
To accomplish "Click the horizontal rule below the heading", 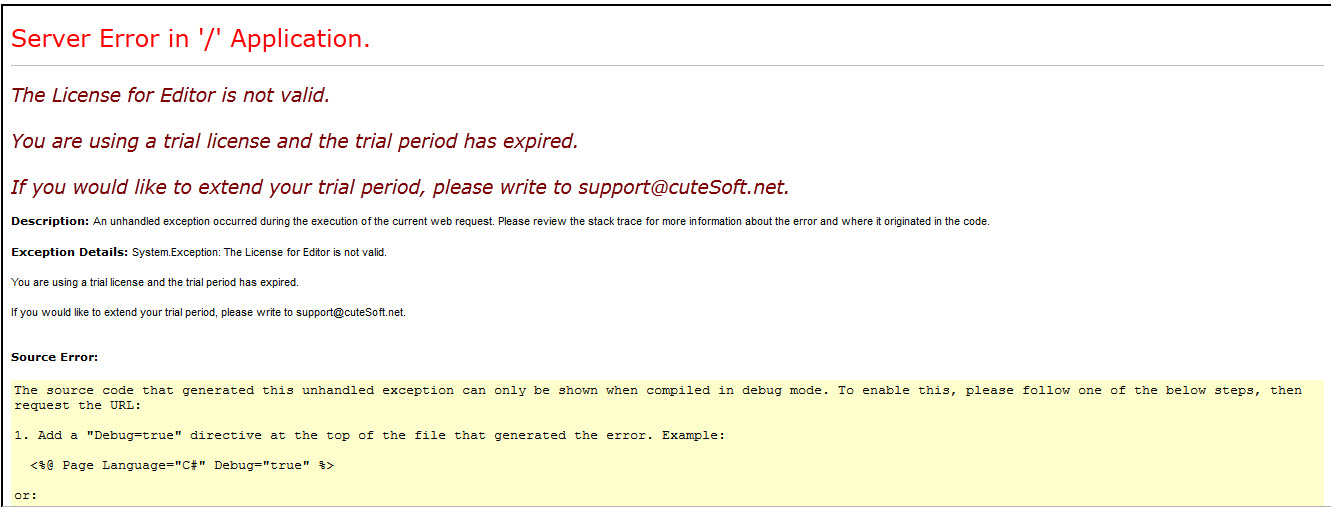I will [667, 66].
